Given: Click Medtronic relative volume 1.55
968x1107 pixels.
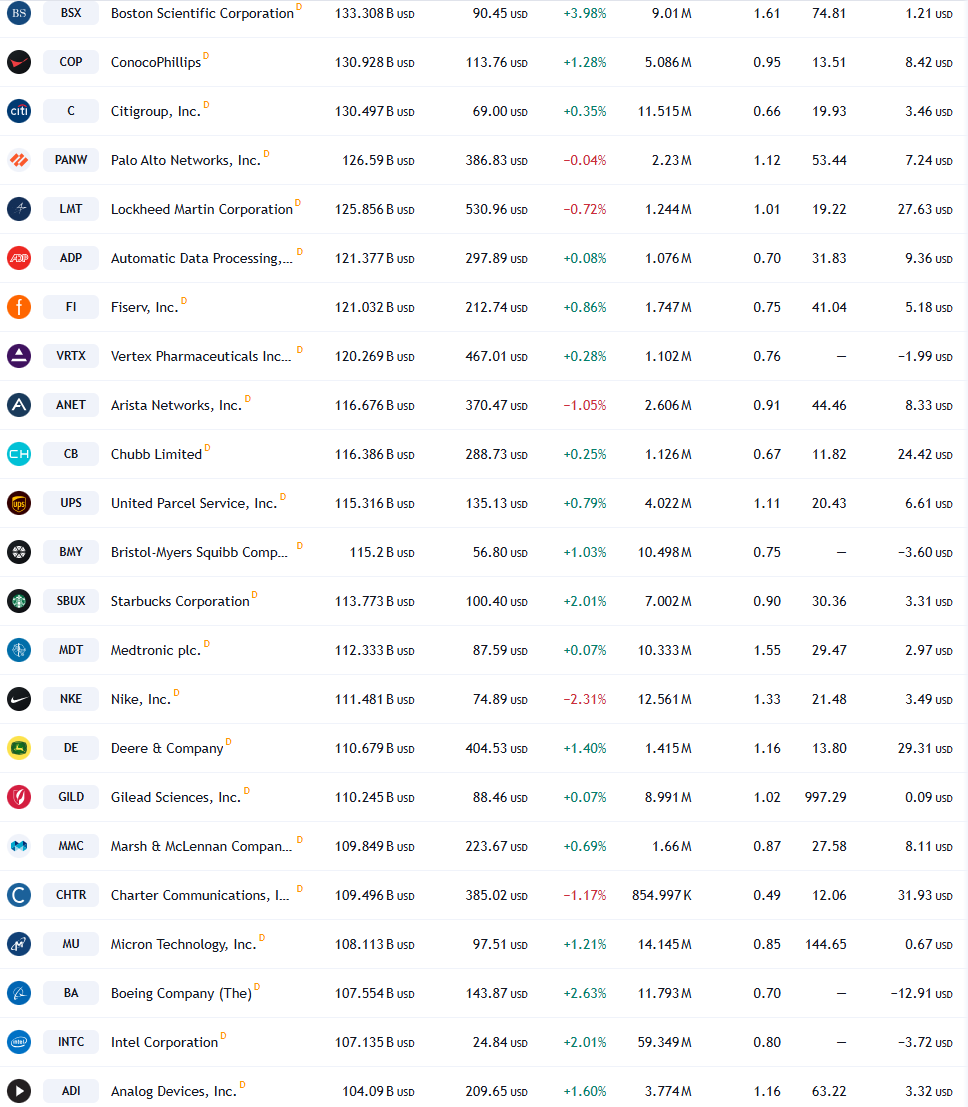Looking at the screenshot, I should (x=767, y=650).
